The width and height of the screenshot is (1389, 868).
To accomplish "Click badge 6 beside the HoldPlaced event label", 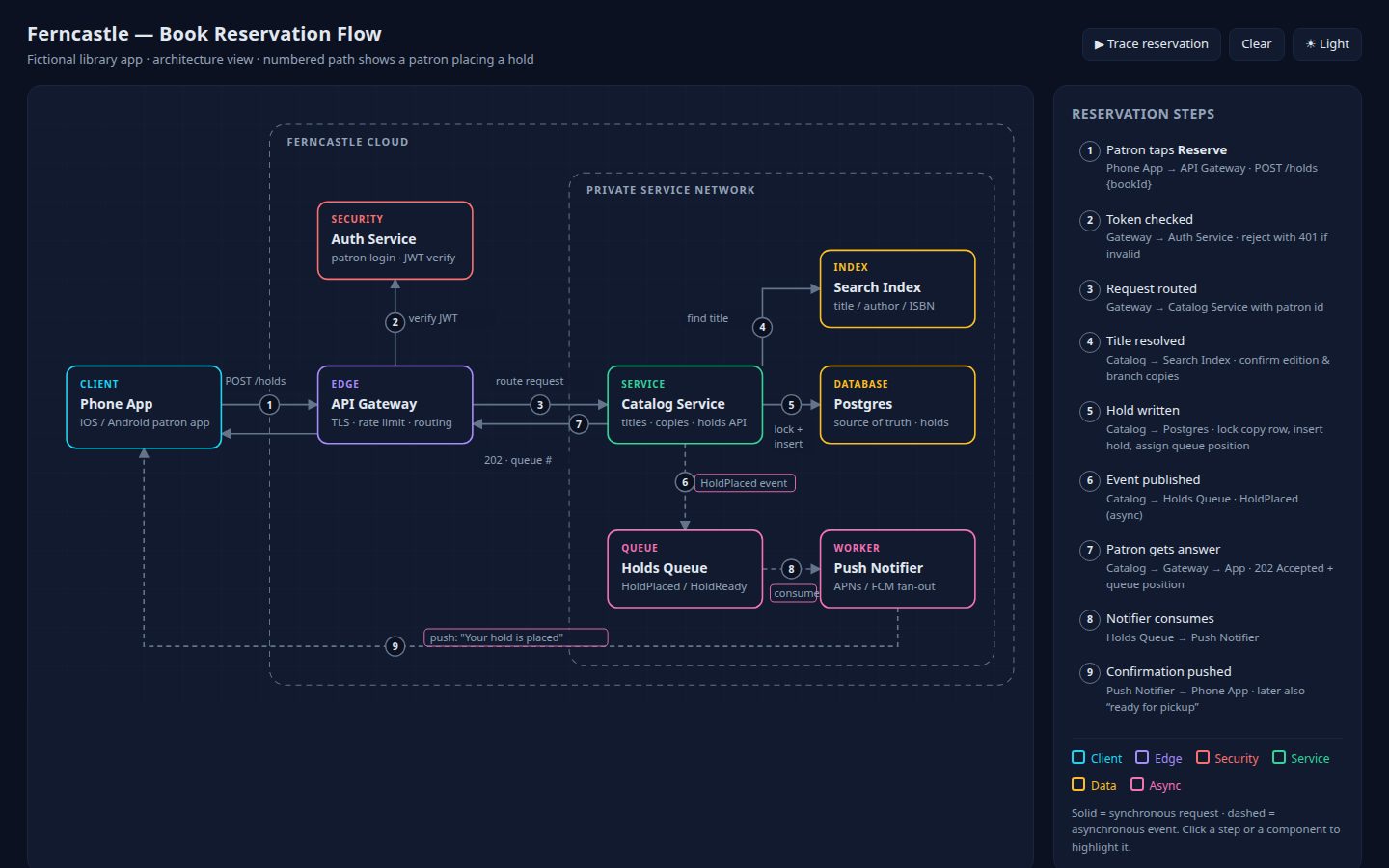I will [x=685, y=482].
